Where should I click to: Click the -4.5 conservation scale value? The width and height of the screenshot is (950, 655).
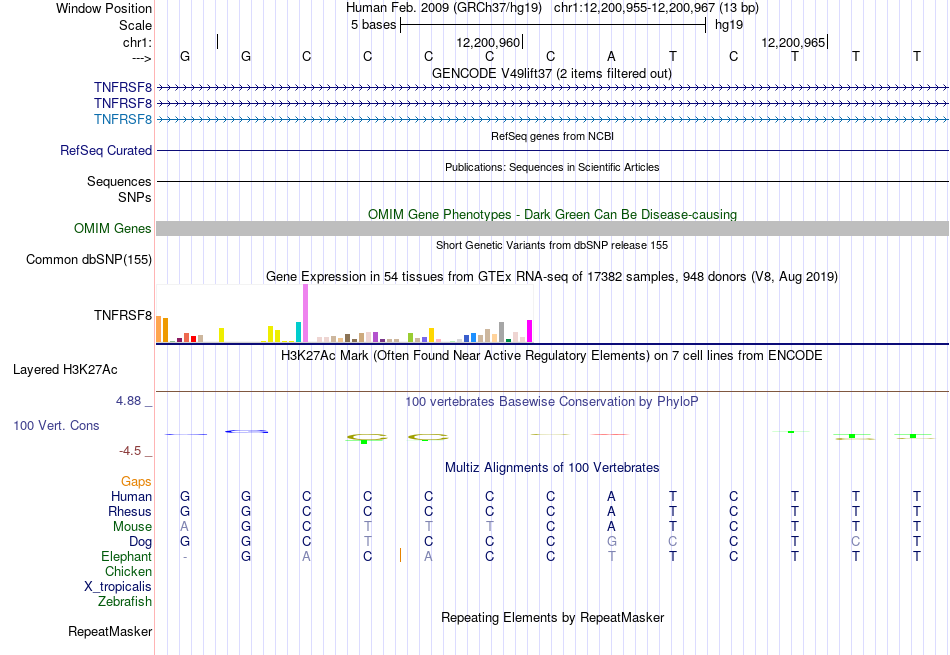[x=130, y=451]
